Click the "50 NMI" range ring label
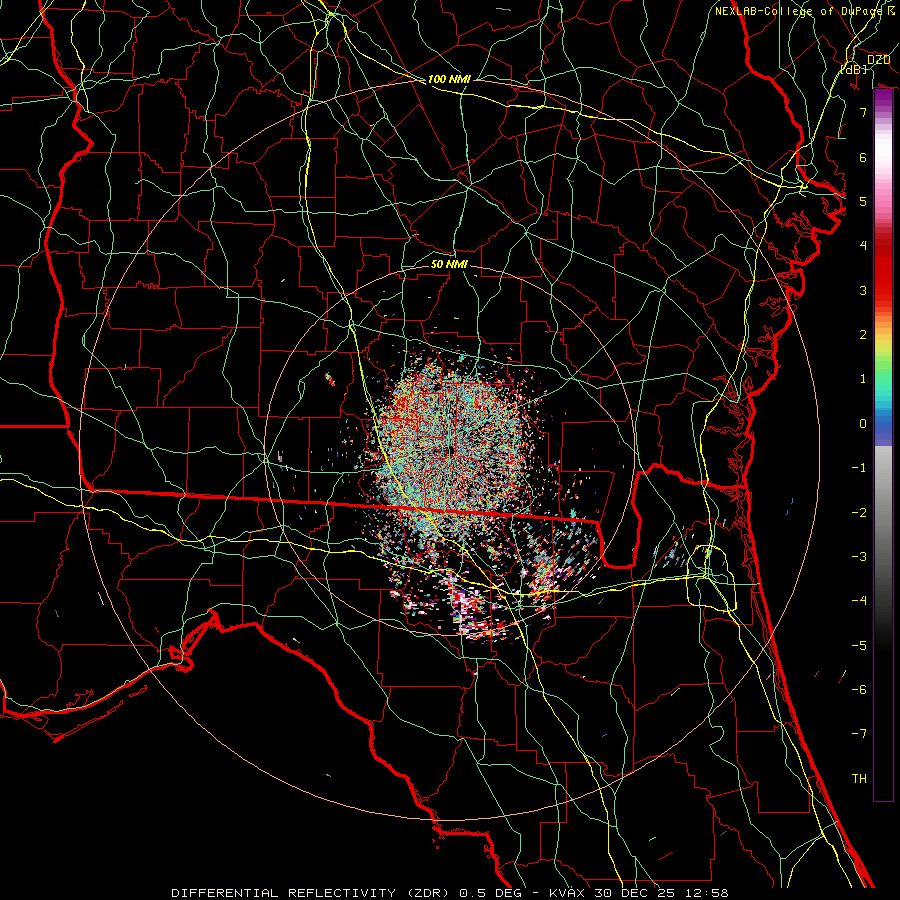Viewport: 900px width, 900px height. (449, 264)
